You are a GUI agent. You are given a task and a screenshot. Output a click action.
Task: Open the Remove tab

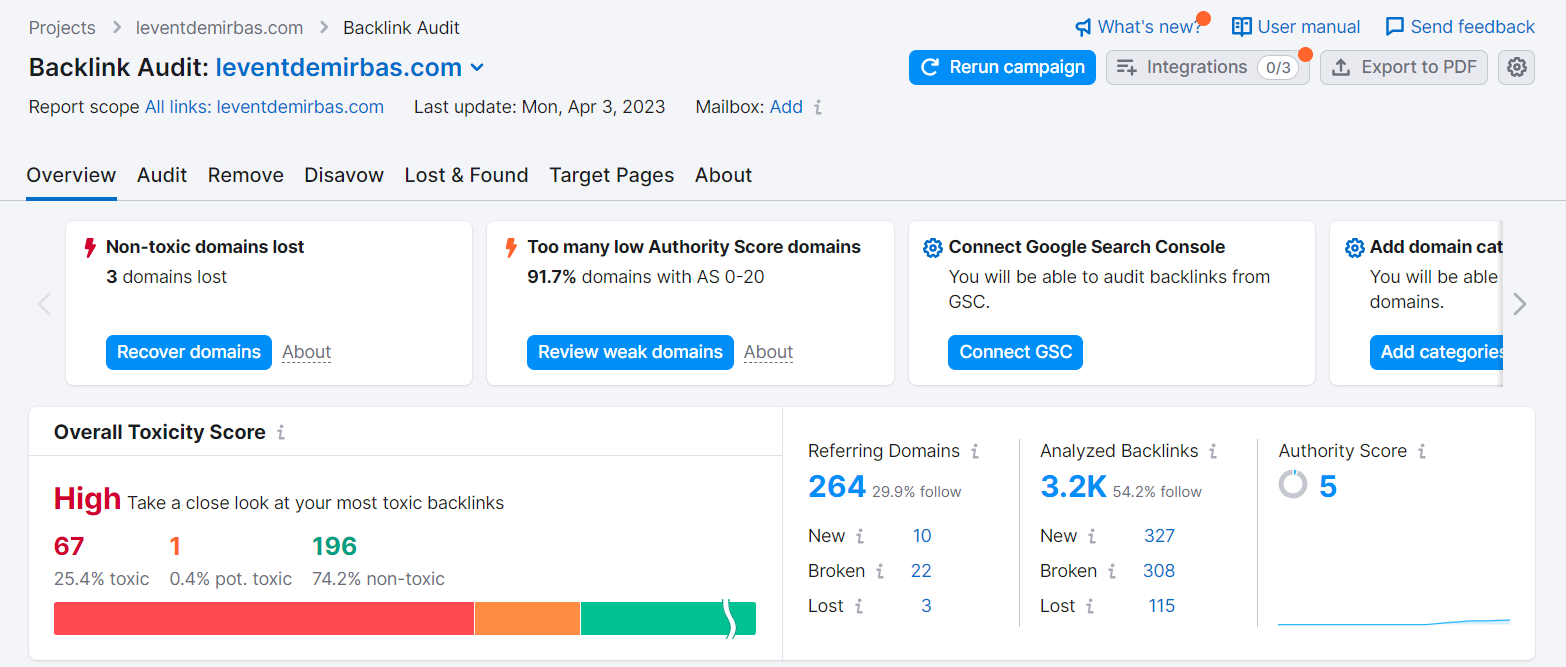click(246, 175)
